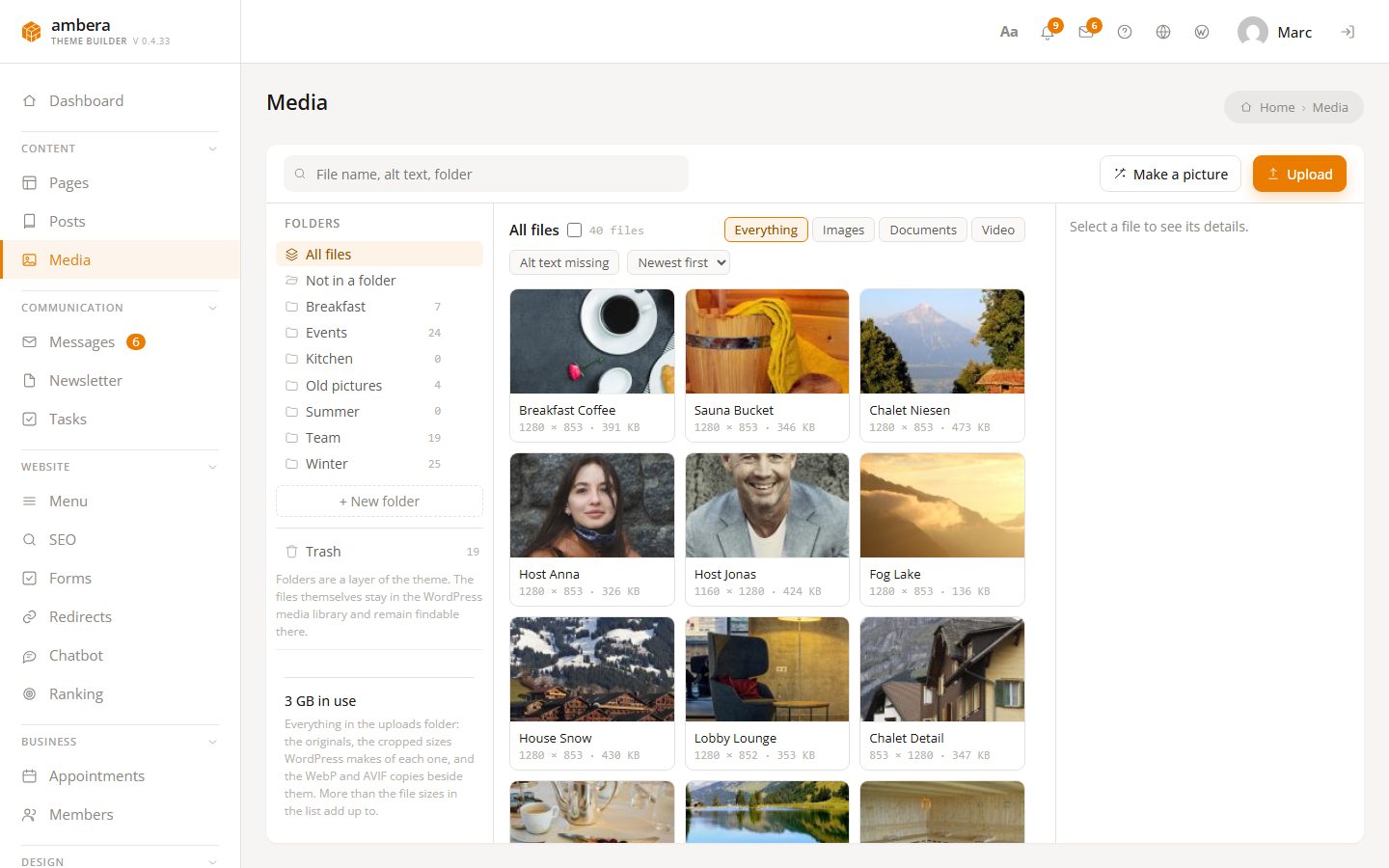Click the help question mark icon
Image resolution: width=1389 pixels, height=868 pixels.
(1125, 32)
